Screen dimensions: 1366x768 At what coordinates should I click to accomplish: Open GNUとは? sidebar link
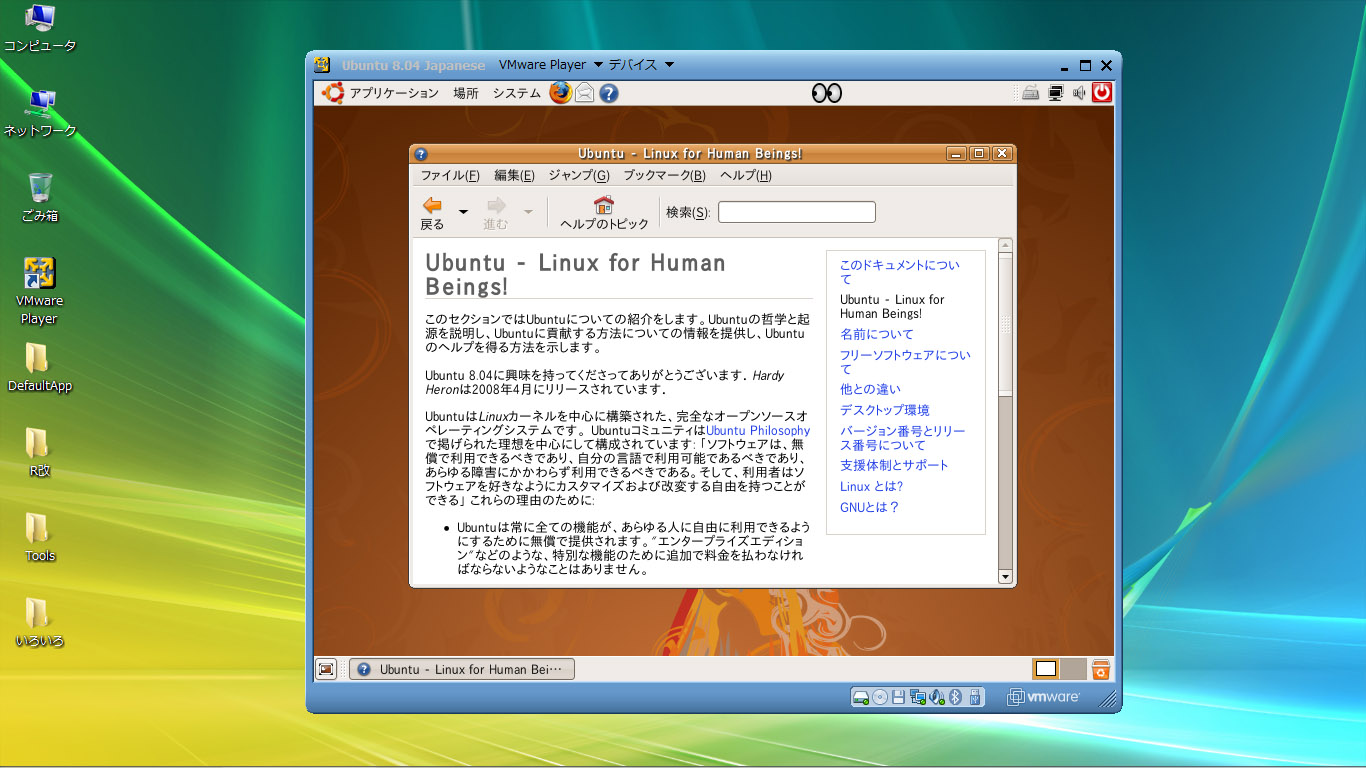click(x=870, y=507)
